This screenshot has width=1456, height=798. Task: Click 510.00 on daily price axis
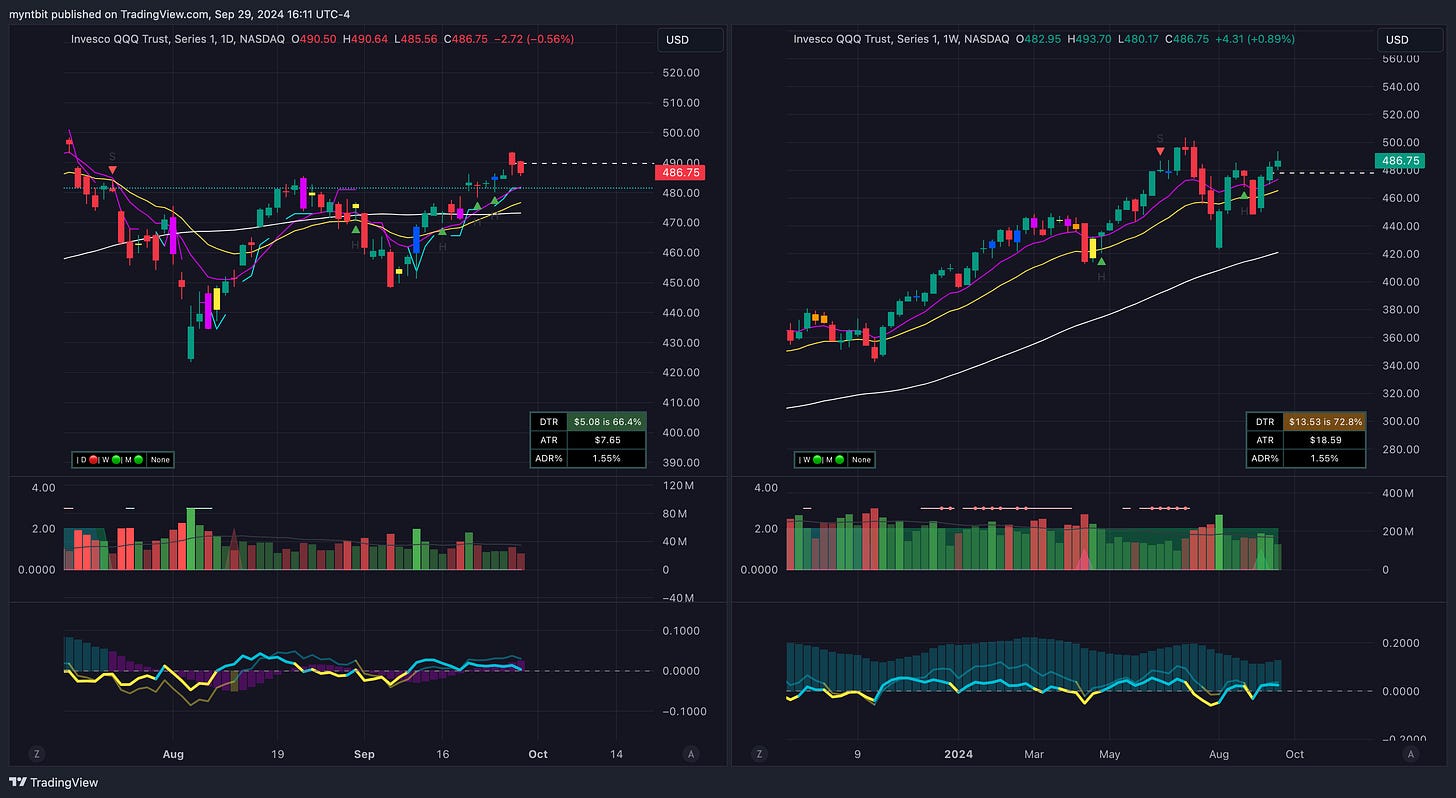pyautogui.click(x=680, y=103)
